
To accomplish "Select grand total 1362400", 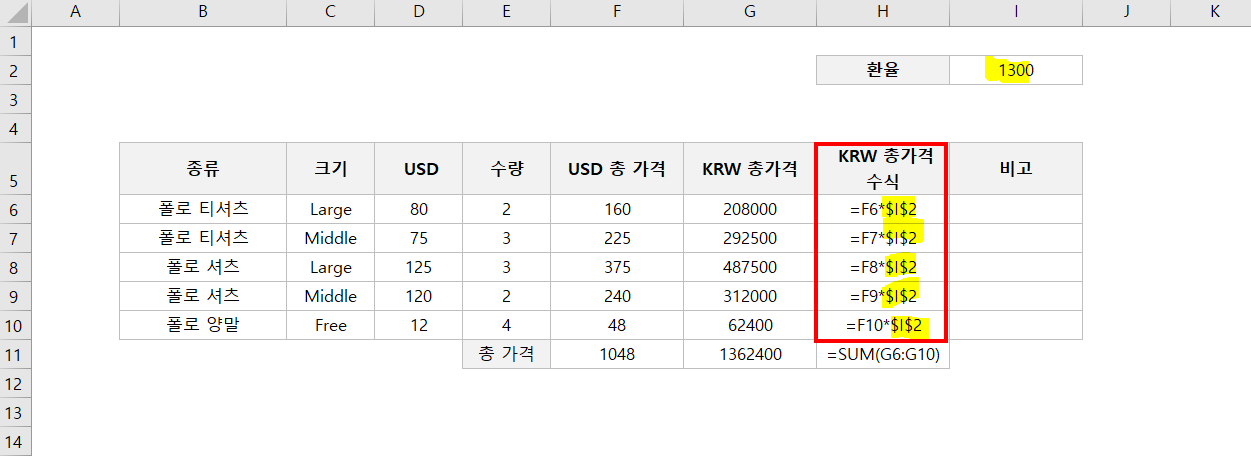I will (750, 354).
